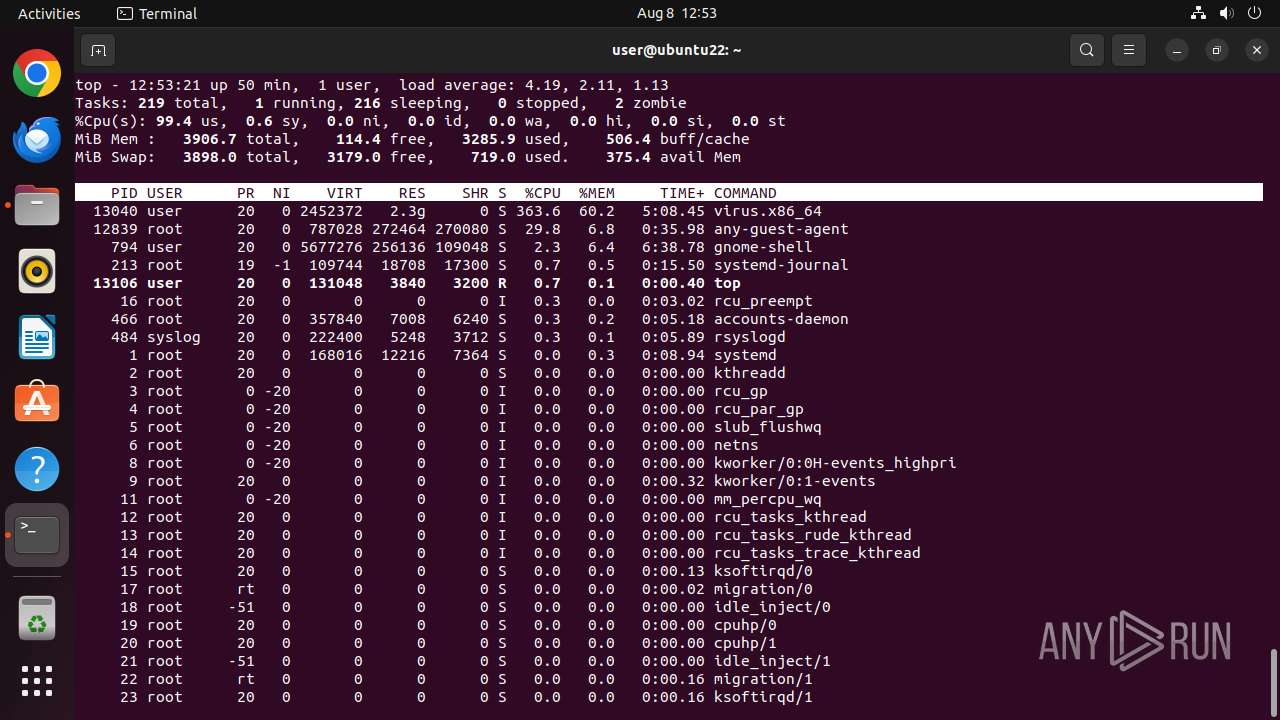Click the ksoftirqd/0 command
Viewport: 1280px width, 720px height.
[763, 571]
